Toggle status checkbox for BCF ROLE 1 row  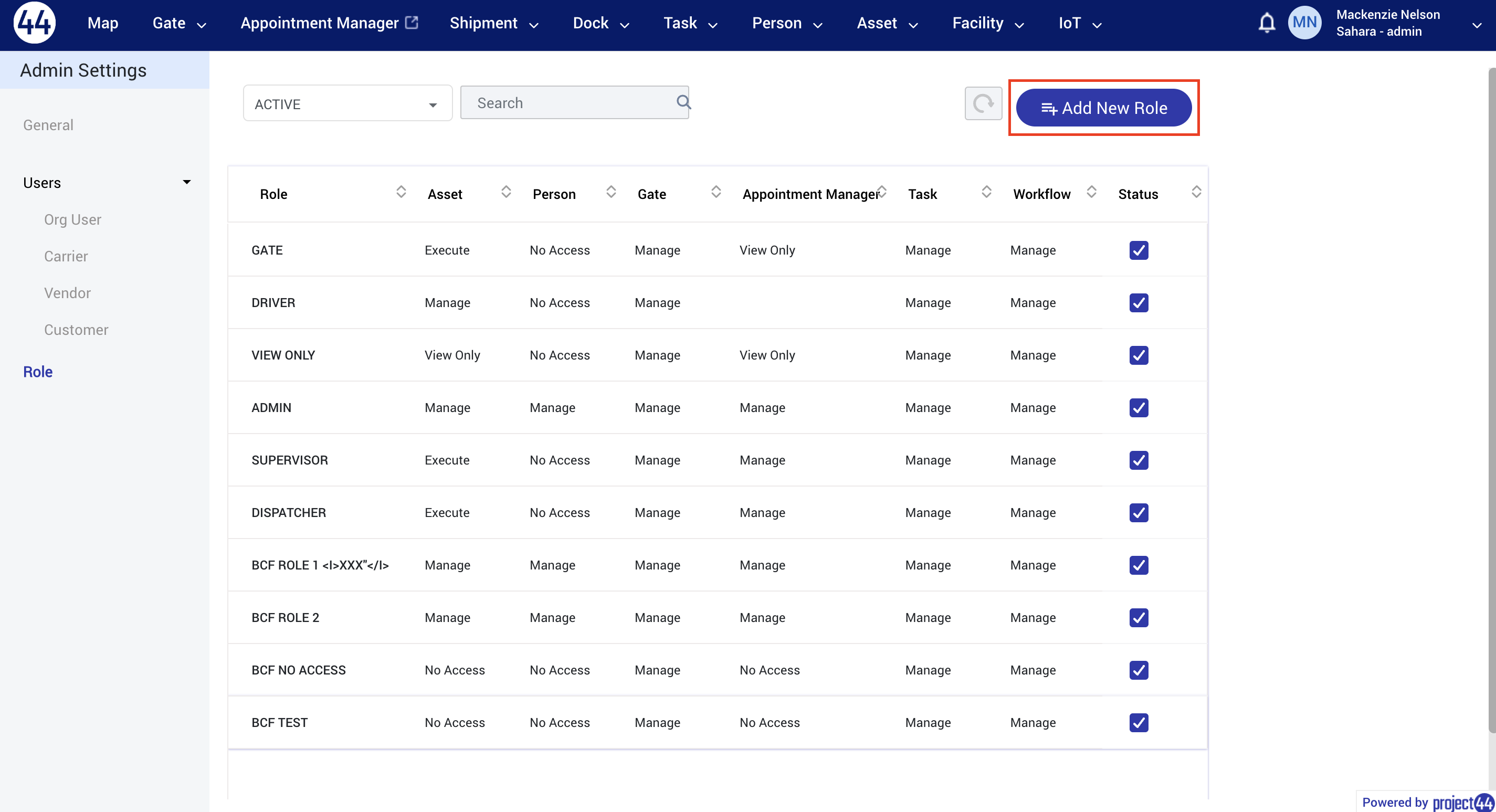pyautogui.click(x=1138, y=565)
